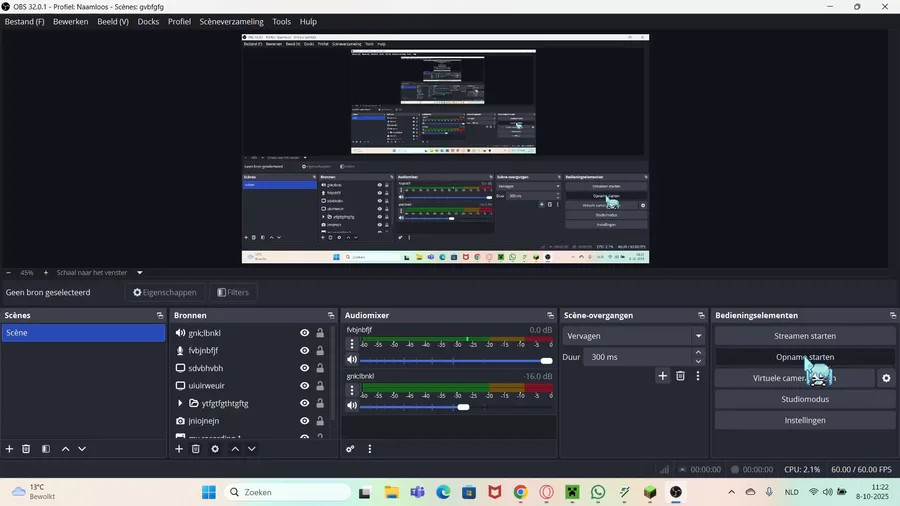This screenshot has height=506, width=900.
Task: Hide the uiulrweuir source
Action: [x=304, y=386]
